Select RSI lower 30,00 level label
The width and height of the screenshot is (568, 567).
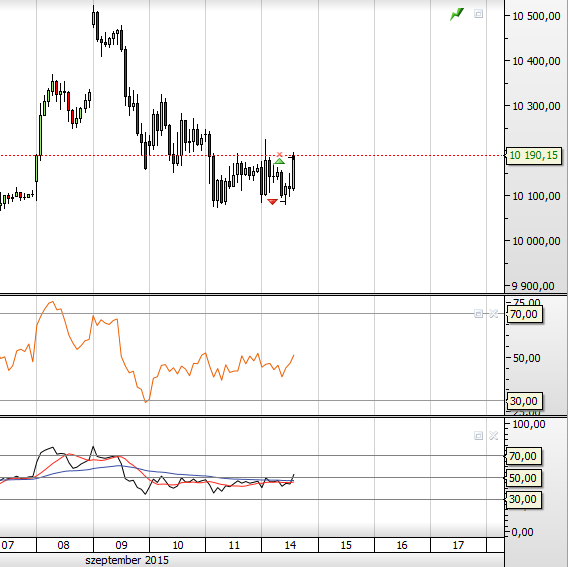click(x=524, y=401)
